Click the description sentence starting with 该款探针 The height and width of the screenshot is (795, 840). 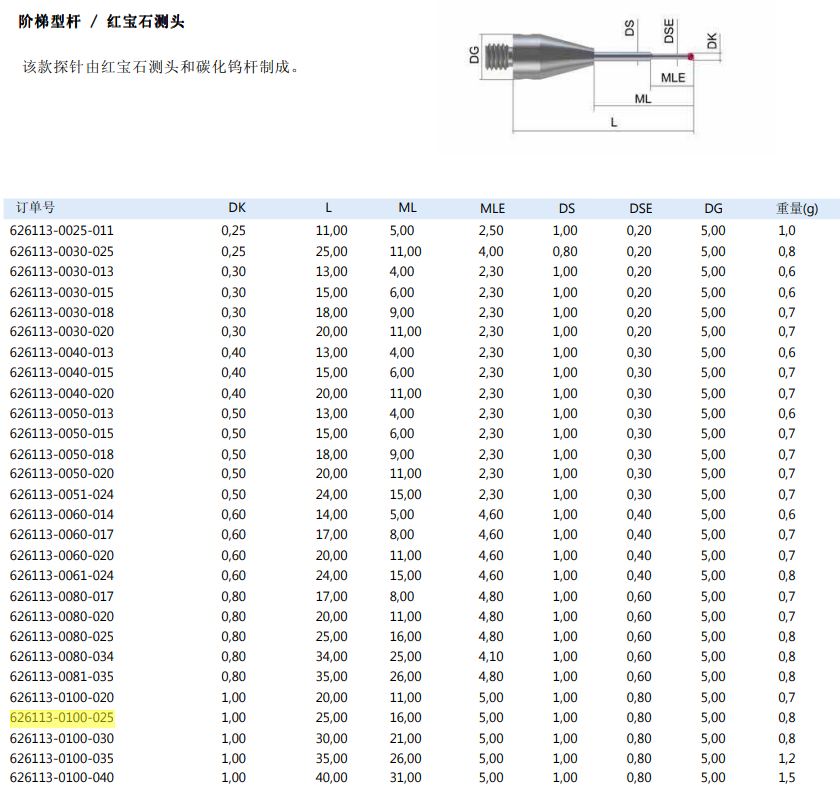161,67
